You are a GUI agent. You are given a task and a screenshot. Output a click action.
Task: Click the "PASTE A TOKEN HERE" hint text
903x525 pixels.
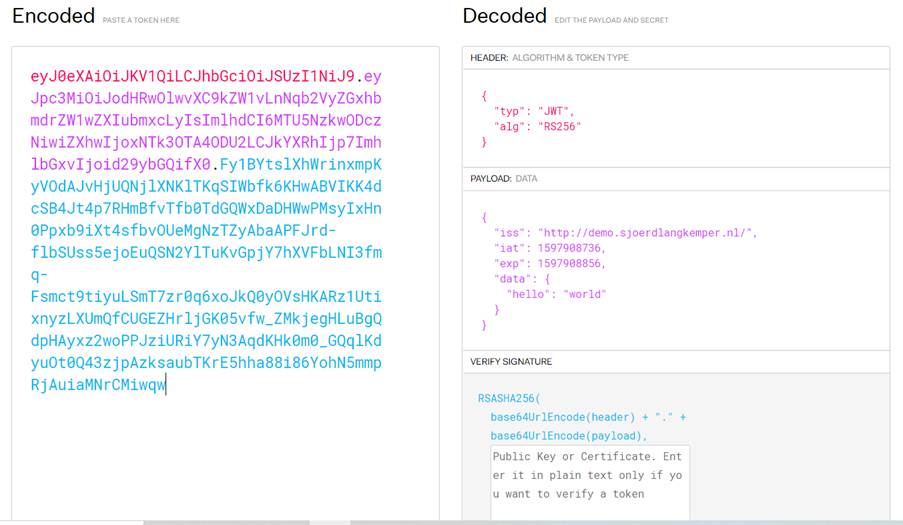tap(141, 20)
